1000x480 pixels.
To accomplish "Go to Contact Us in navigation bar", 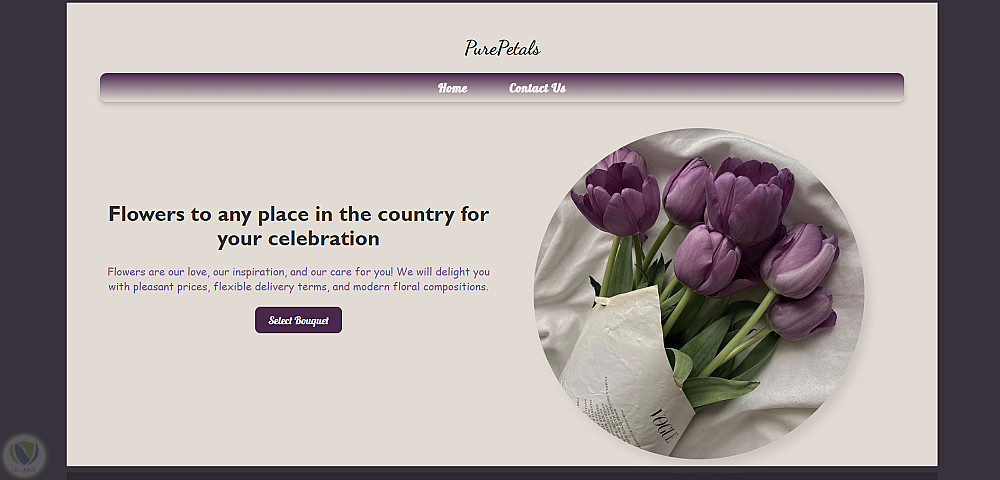I will pyautogui.click(x=537, y=88).
